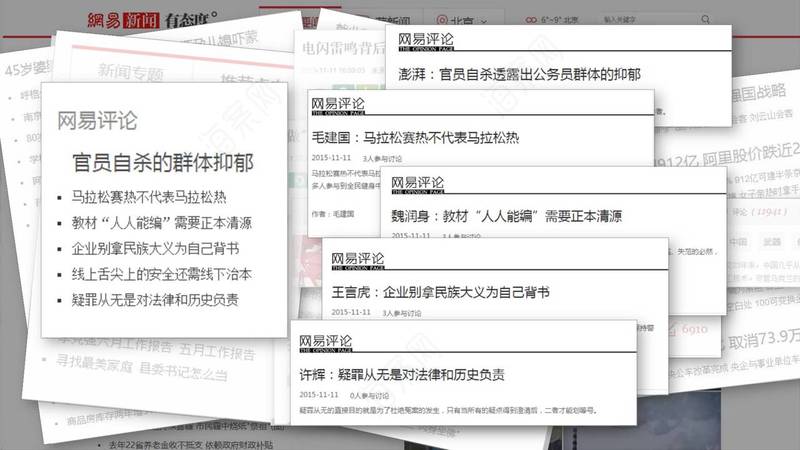Click the 有态度 slogan in the header
Viewport: 800px width, 450px height.
click(190, 20)
